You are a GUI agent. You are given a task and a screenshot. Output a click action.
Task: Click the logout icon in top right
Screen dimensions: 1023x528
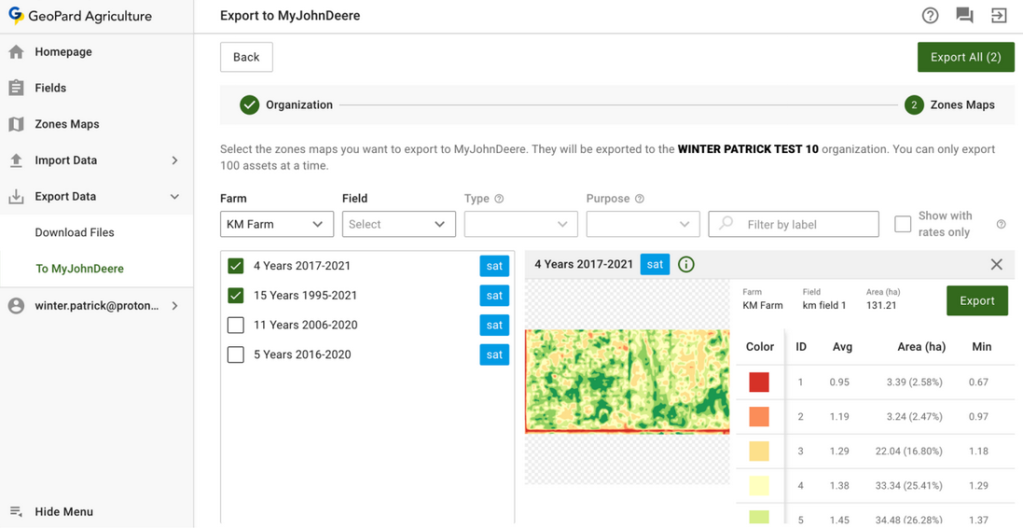point(998,15)
